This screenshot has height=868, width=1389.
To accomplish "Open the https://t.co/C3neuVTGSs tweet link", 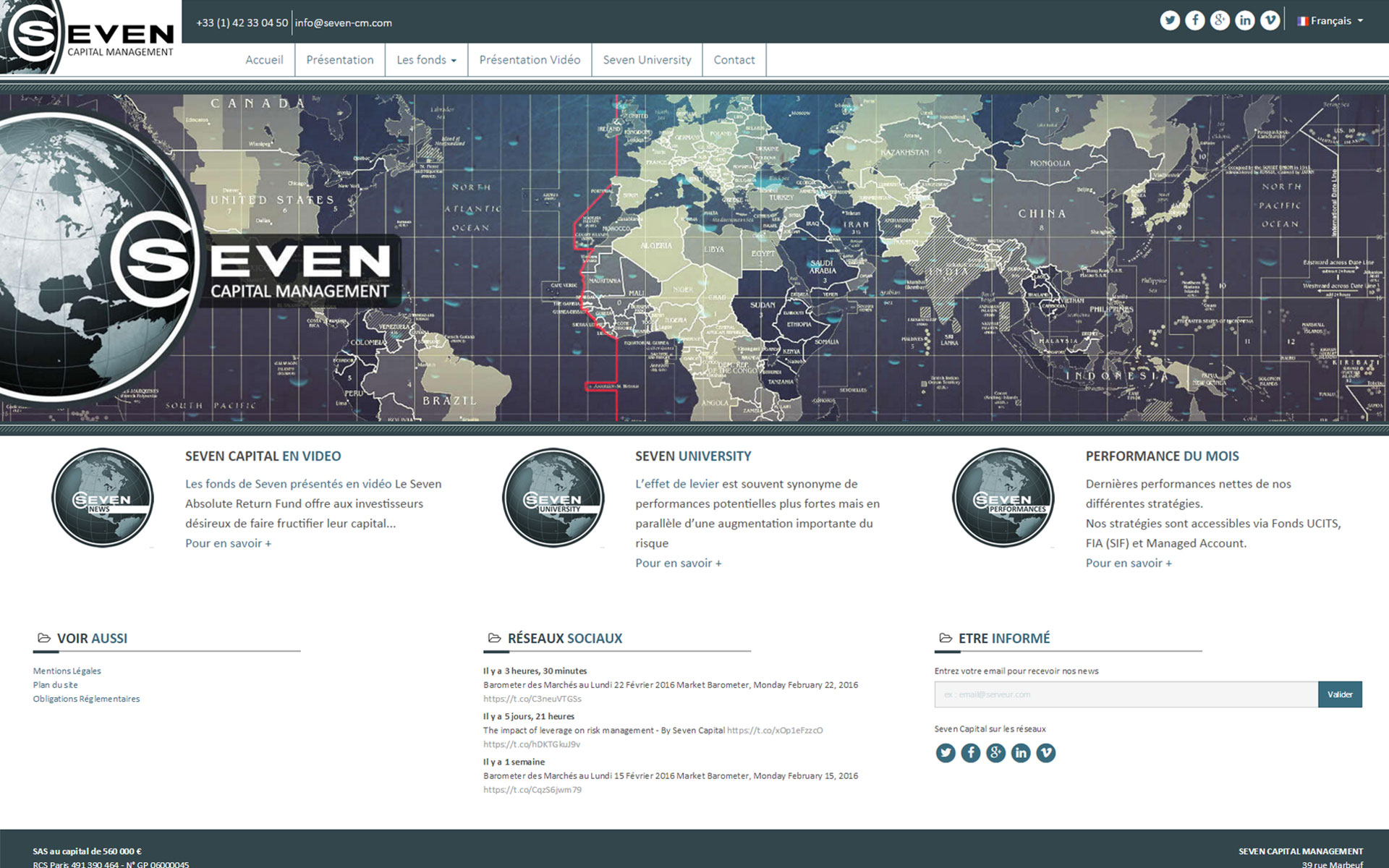I will coord(532,699).
